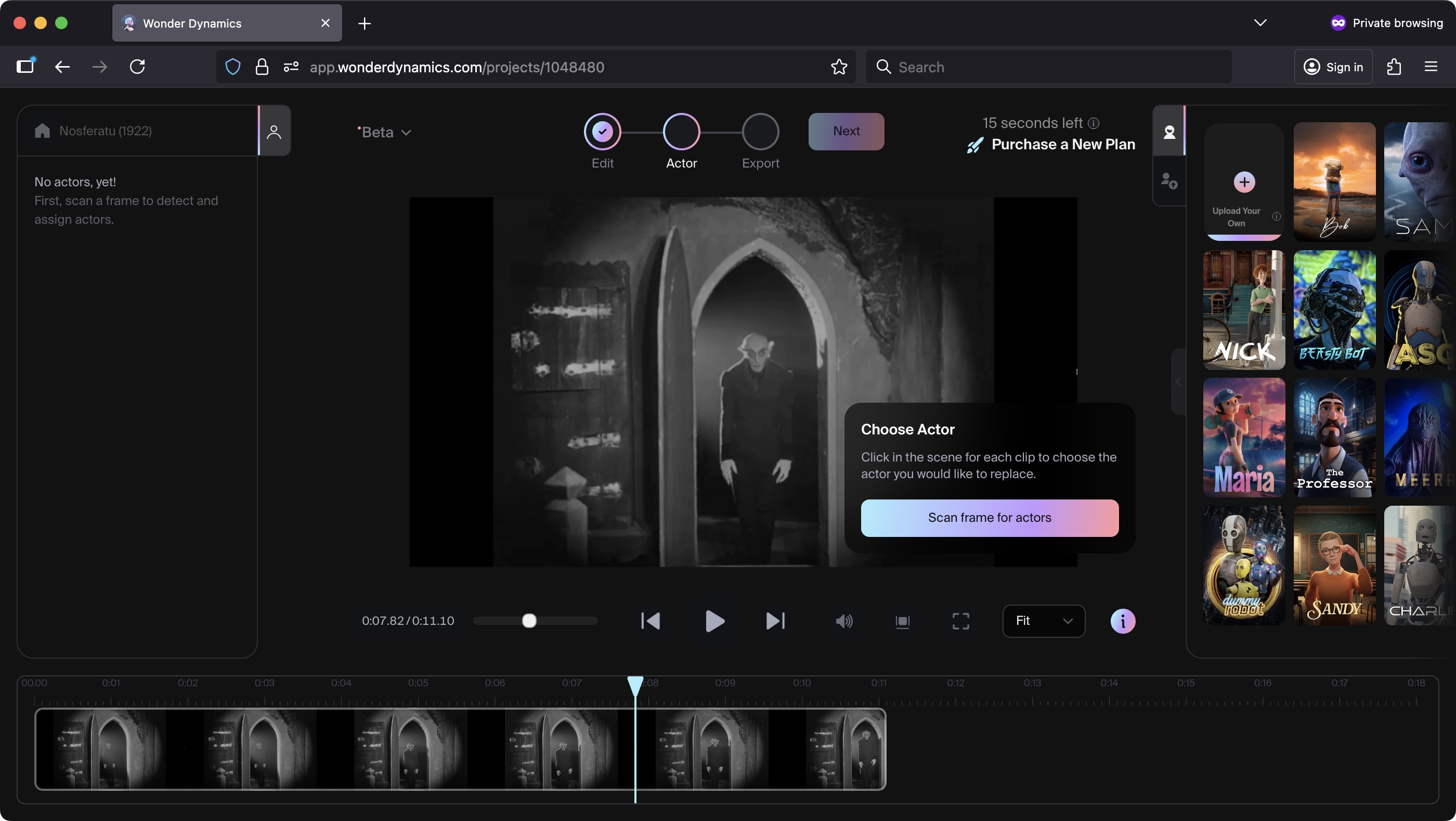Open the upload-custom-actor tab icon on sidebar
The image size is (1456, 821).
1169,181
